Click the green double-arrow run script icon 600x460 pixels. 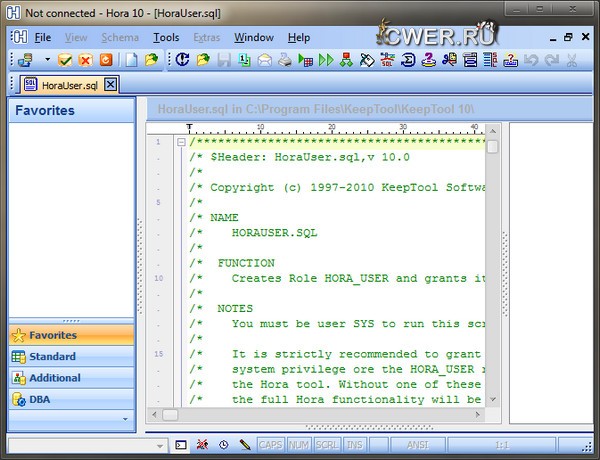[x=326, y=60]
